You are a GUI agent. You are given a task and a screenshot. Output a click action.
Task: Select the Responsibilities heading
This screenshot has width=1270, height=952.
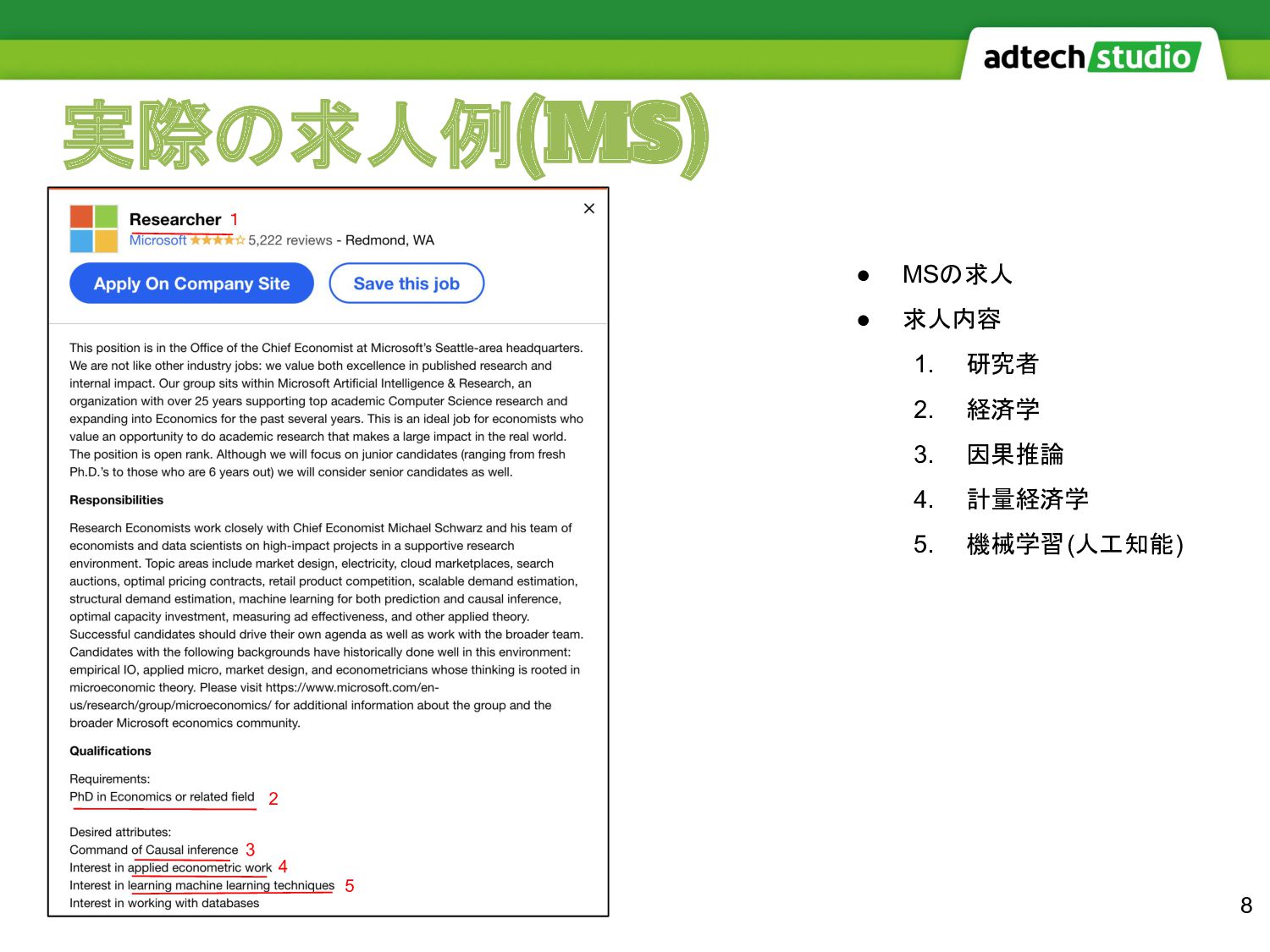tap(116, 500)
